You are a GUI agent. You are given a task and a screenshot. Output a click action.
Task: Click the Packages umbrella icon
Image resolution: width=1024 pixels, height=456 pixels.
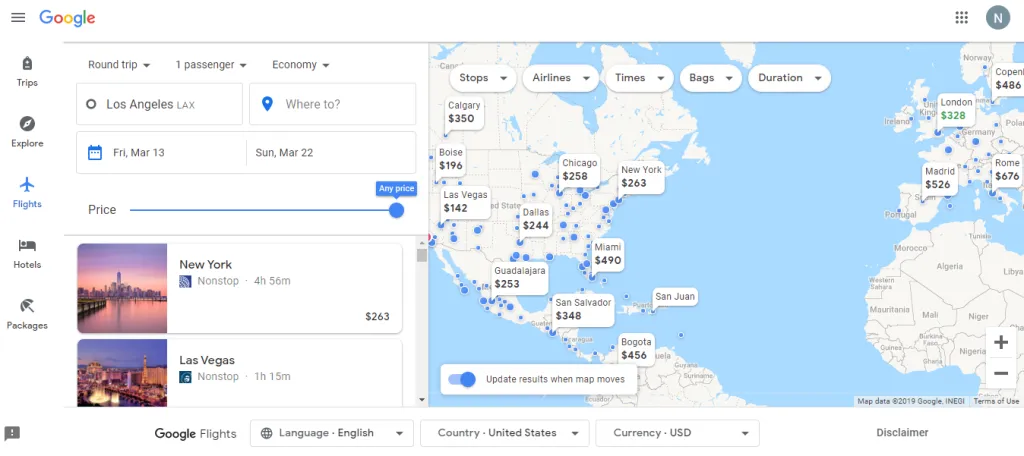tap(27, 306)
